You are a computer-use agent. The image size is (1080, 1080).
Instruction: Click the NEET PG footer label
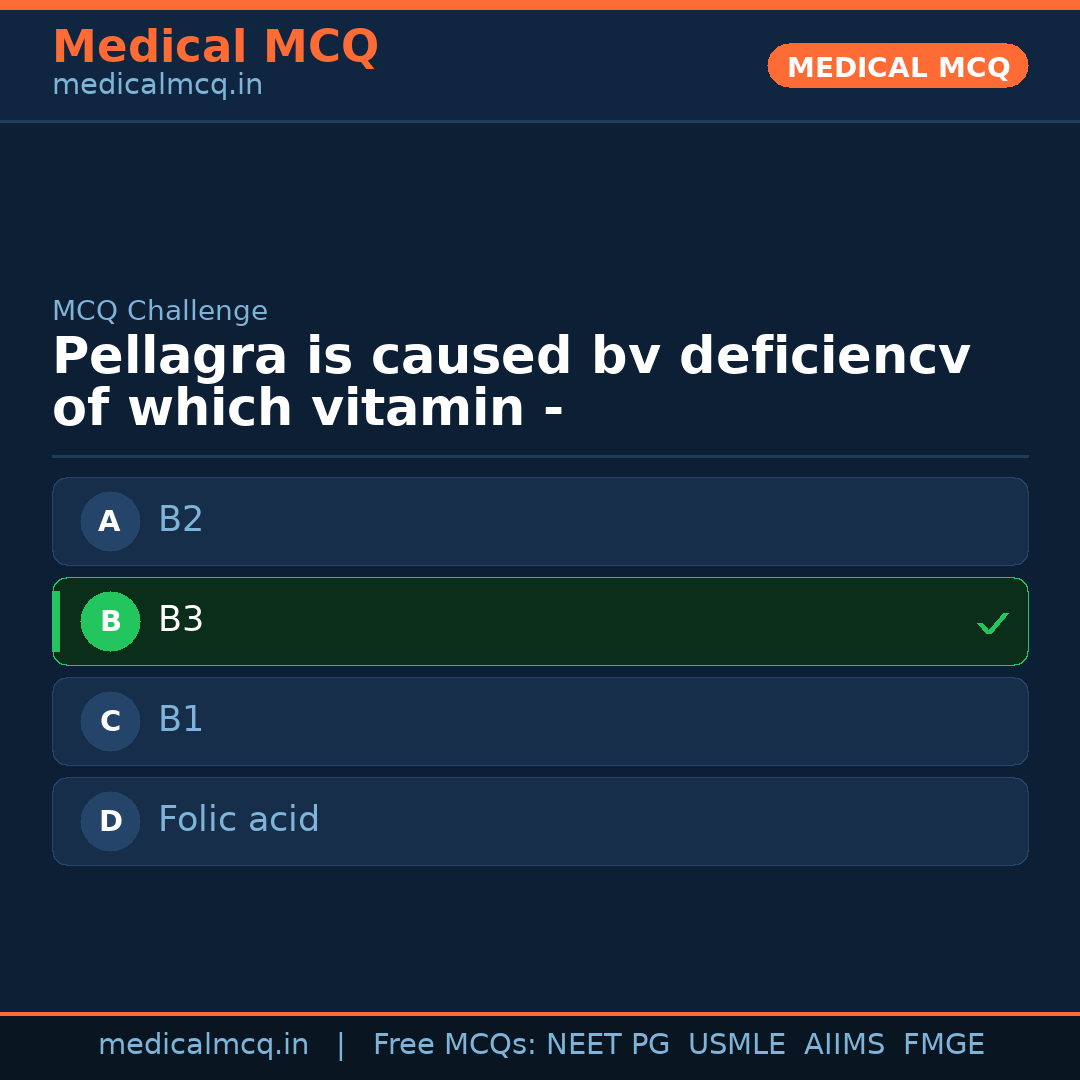[x=608, y=1045]
